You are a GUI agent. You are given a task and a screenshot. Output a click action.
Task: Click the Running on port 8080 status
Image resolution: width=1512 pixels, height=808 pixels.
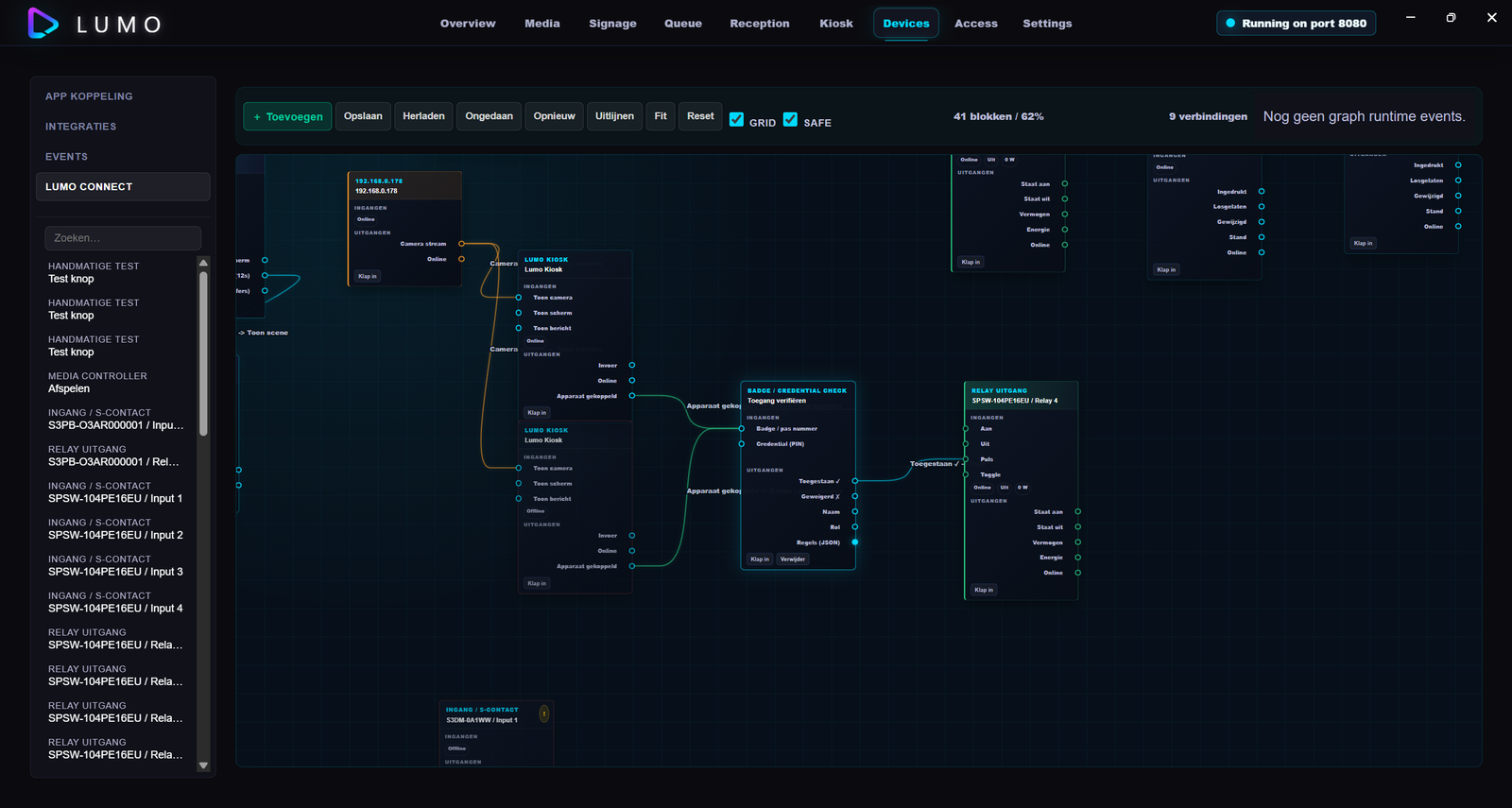[1296, 24]
